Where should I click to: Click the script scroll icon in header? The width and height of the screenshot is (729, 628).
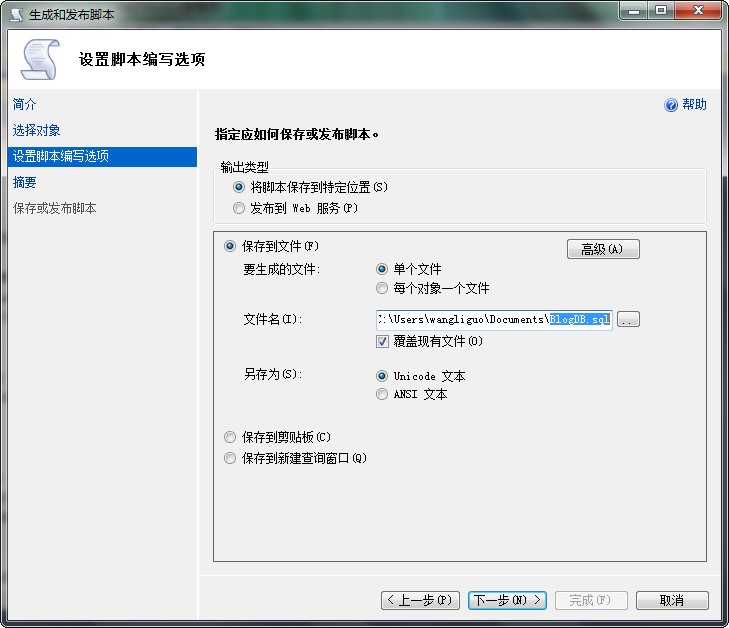click(x=40, y=59)
